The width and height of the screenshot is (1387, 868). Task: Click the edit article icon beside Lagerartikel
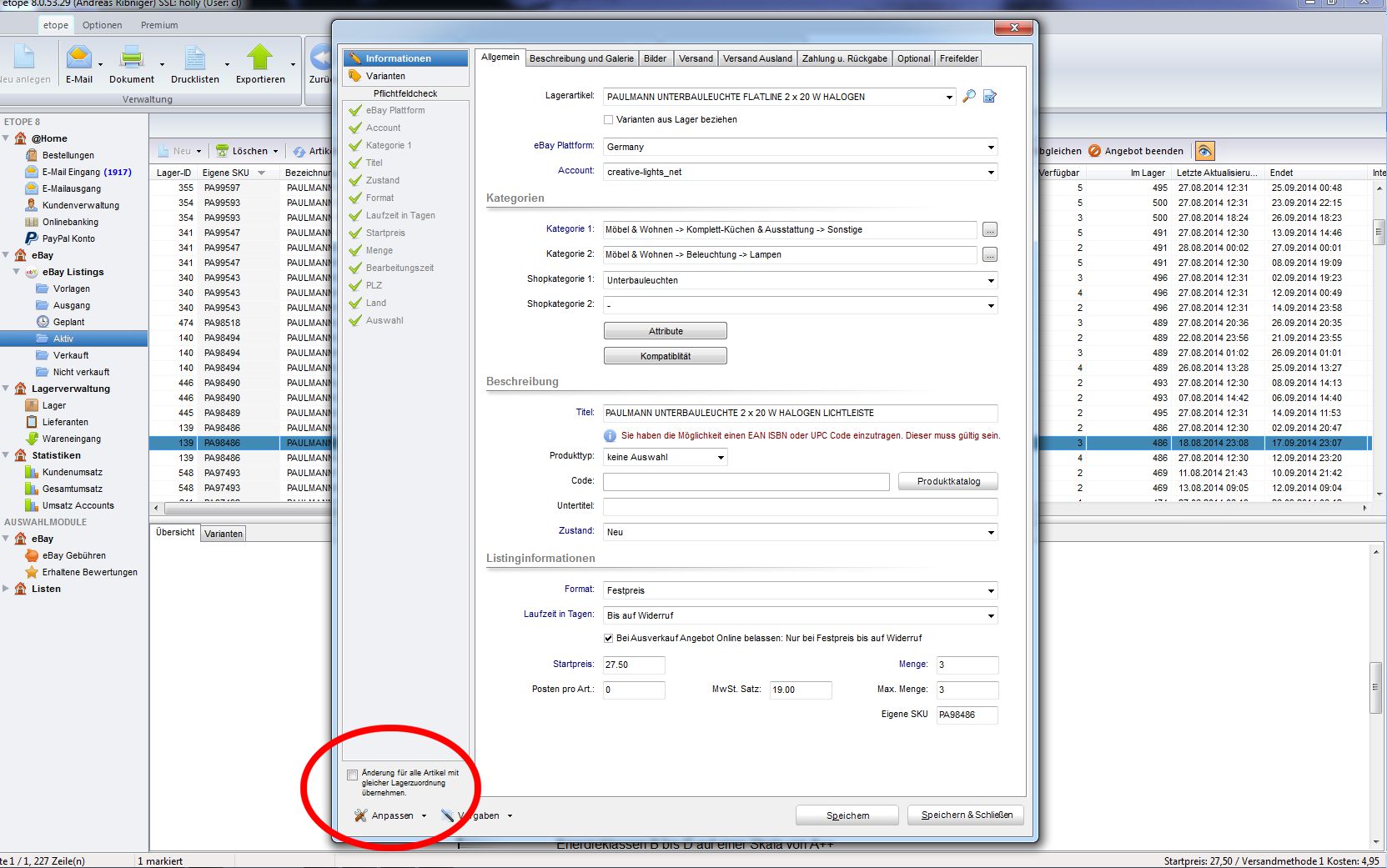pos(990,97)
